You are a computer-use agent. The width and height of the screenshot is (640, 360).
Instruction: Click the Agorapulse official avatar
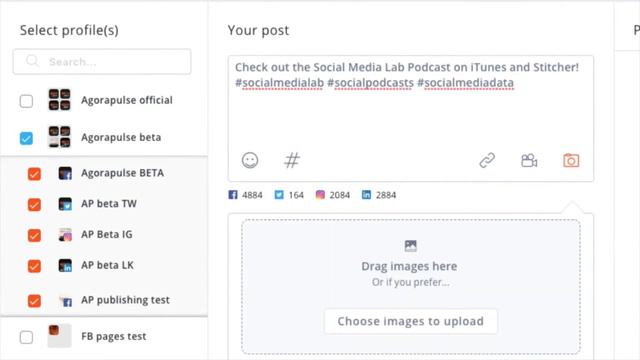(60, 100)
